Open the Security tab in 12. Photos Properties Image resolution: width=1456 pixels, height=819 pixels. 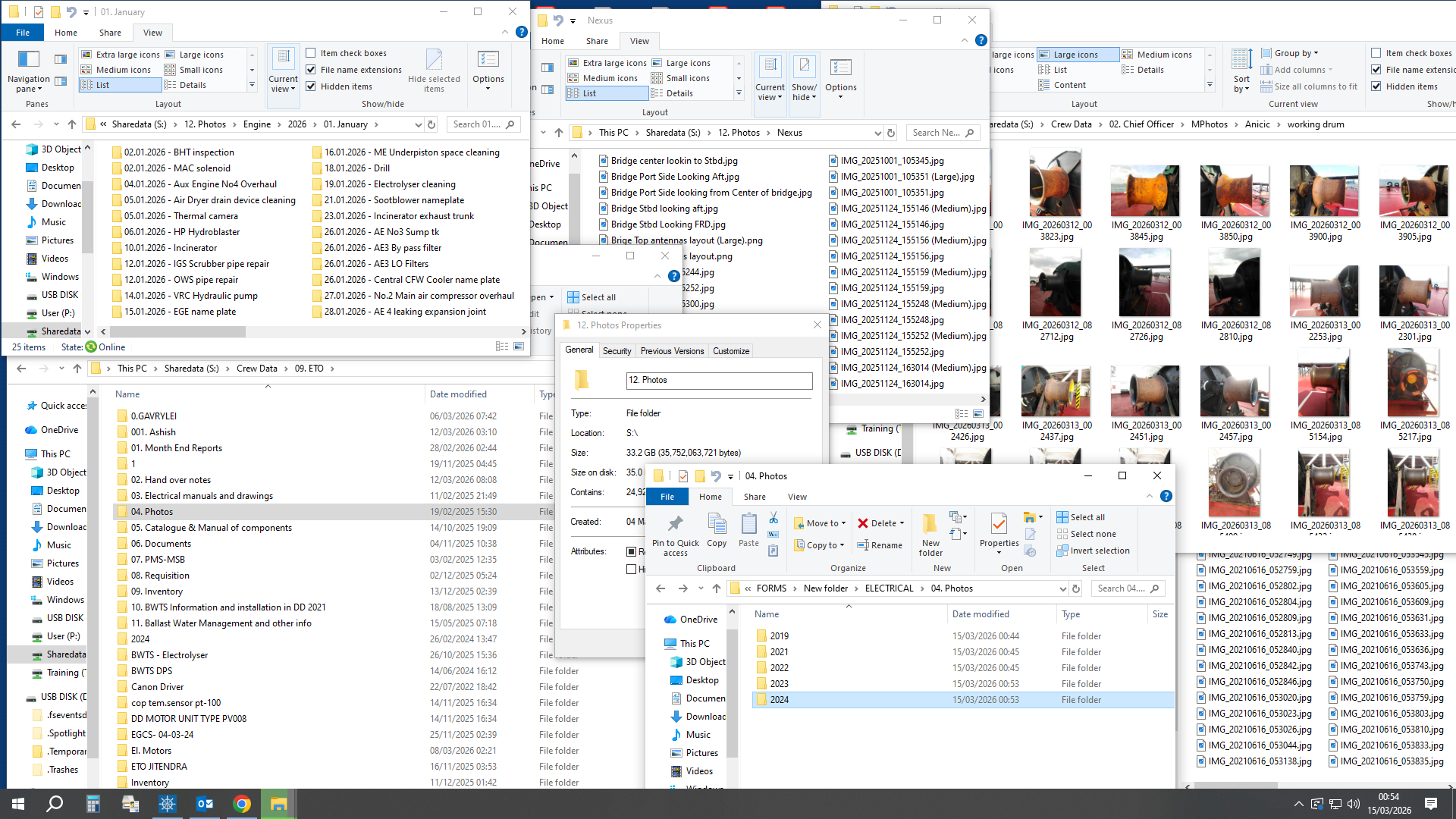tap(617, 351)
